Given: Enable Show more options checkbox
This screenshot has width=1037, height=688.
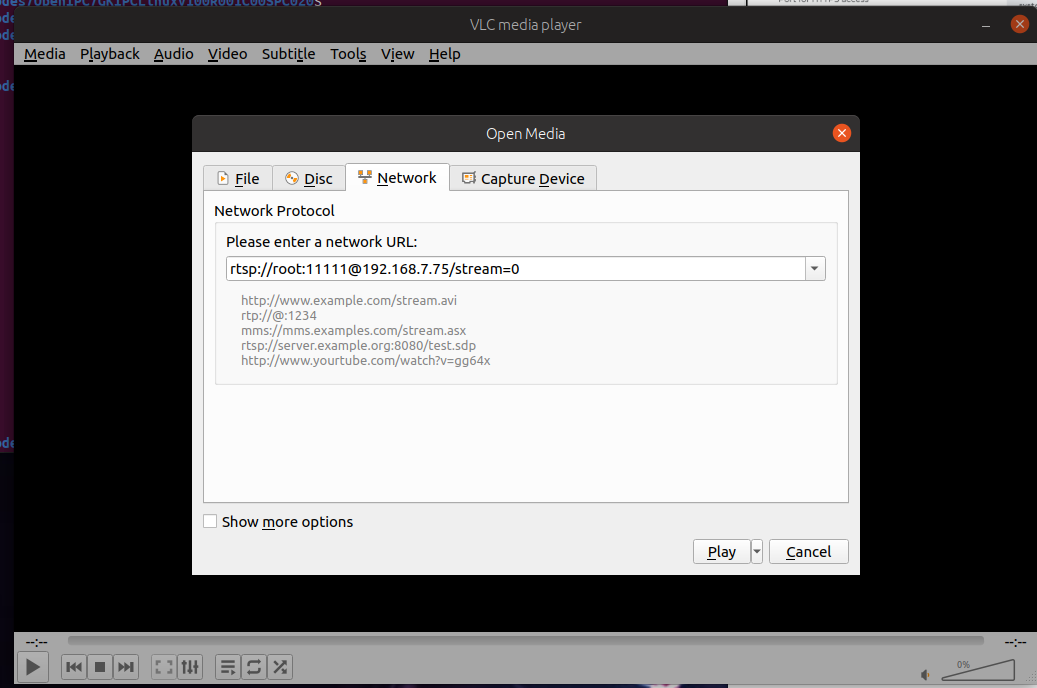Looking at the screenshot, I should [x=210, y=521].
